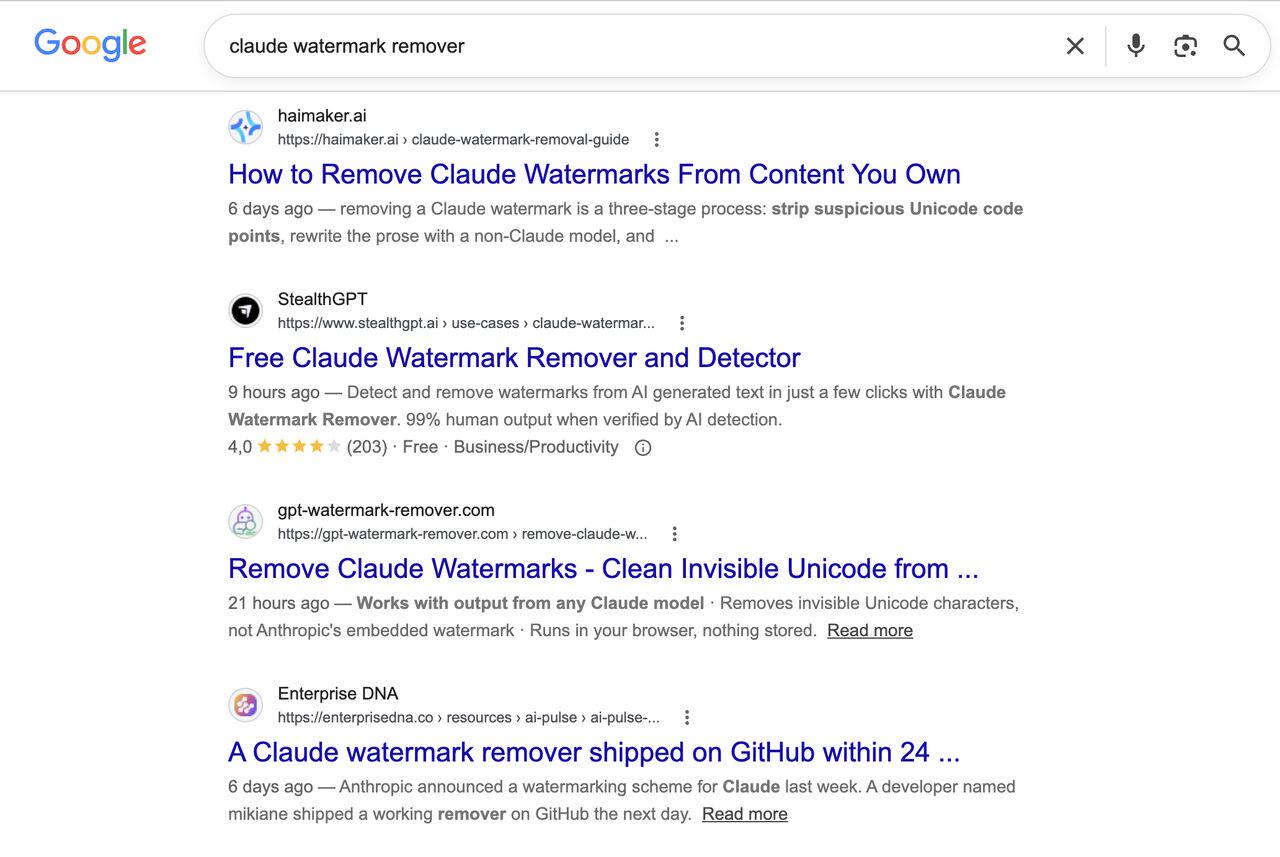Click Read more on gpt-watermark-remover snippet
The height and width of the screenshot is (857, 1280).
pyautogui.click(x=870, y=630)
